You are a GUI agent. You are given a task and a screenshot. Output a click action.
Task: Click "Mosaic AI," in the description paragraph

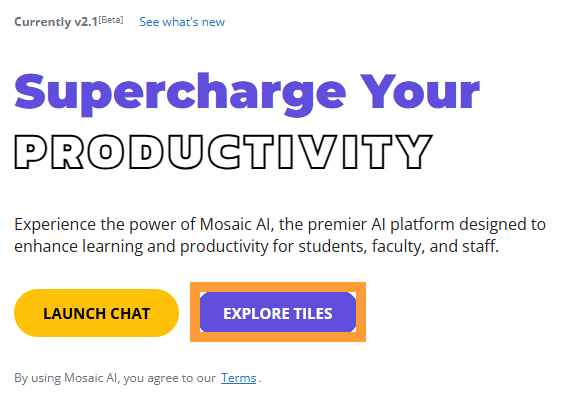point(237,224)
